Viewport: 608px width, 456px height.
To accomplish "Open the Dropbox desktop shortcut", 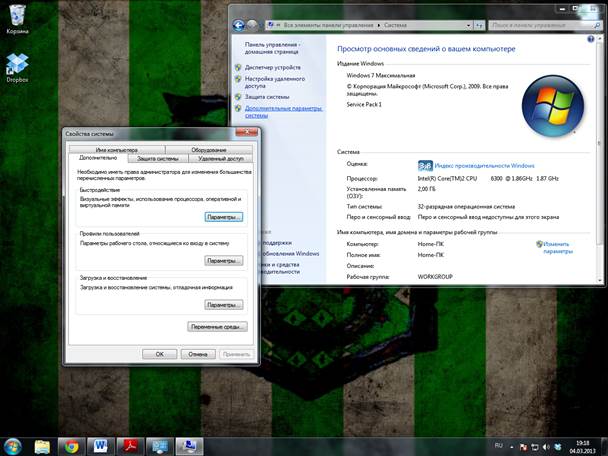I will point(17,68).
